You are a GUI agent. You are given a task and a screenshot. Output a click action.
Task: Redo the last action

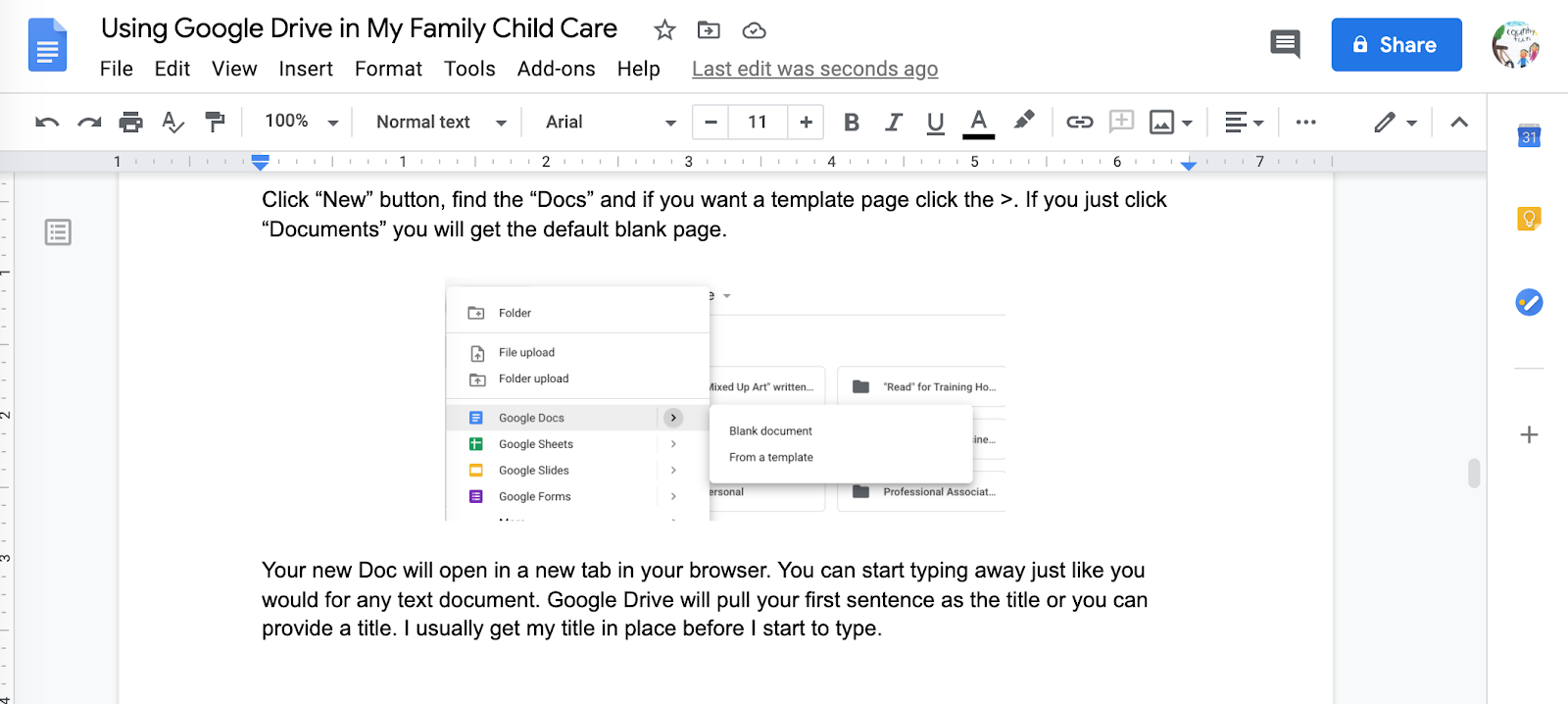point(89,123)
